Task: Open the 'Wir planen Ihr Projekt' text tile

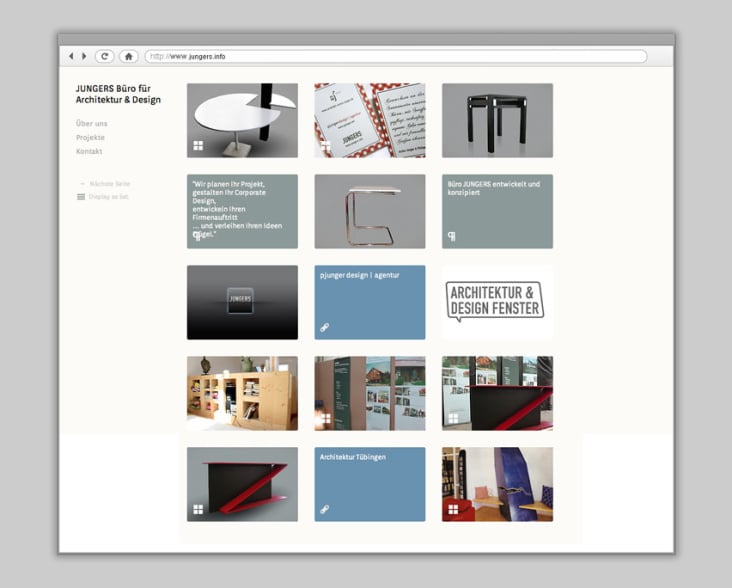Action: point(242,211)
